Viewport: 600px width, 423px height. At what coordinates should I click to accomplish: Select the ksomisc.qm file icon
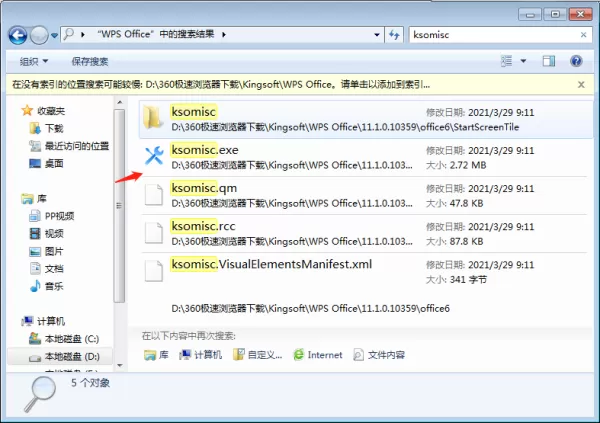click(153, 194)
